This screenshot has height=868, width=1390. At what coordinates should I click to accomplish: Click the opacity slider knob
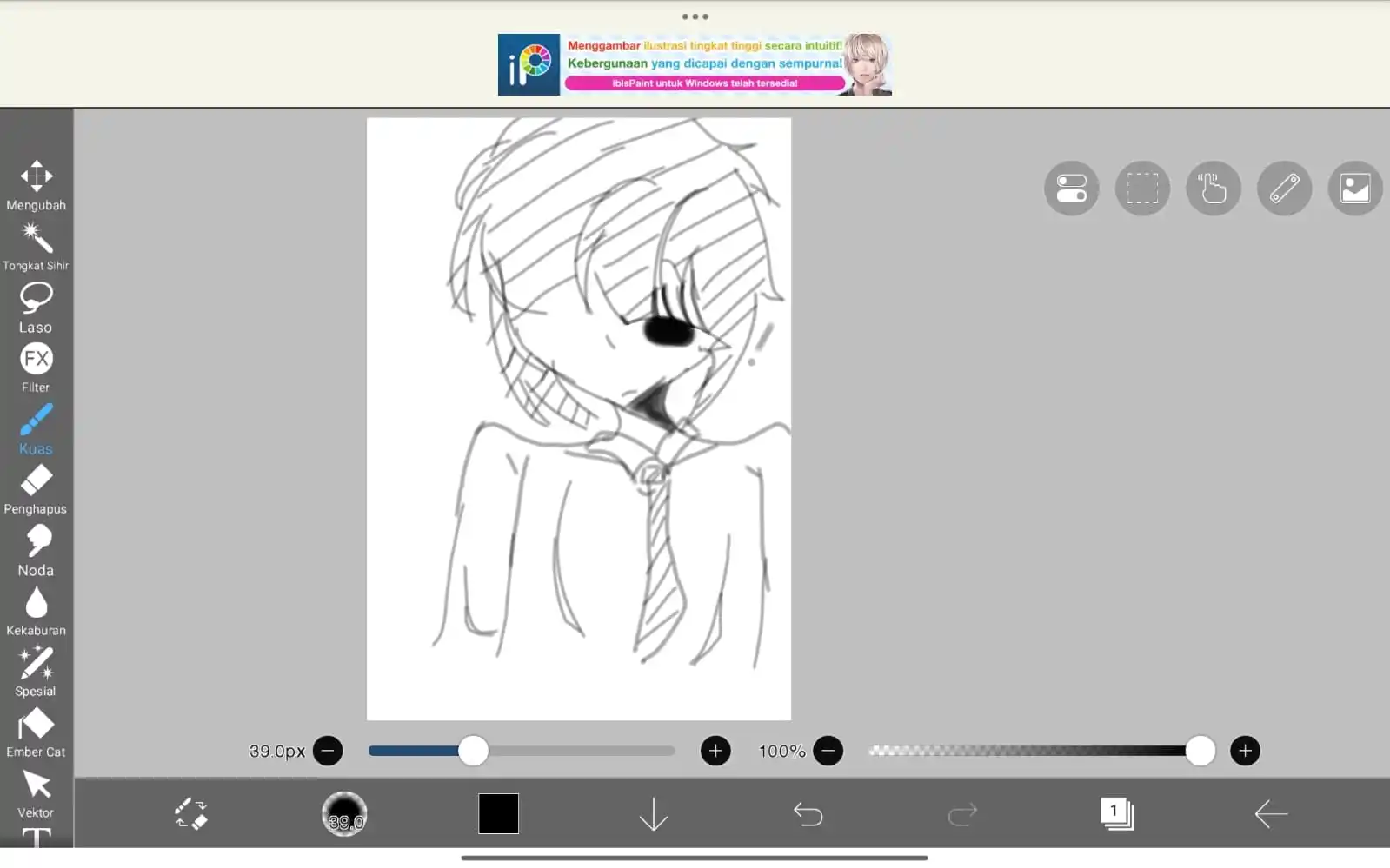(1200, 751)
